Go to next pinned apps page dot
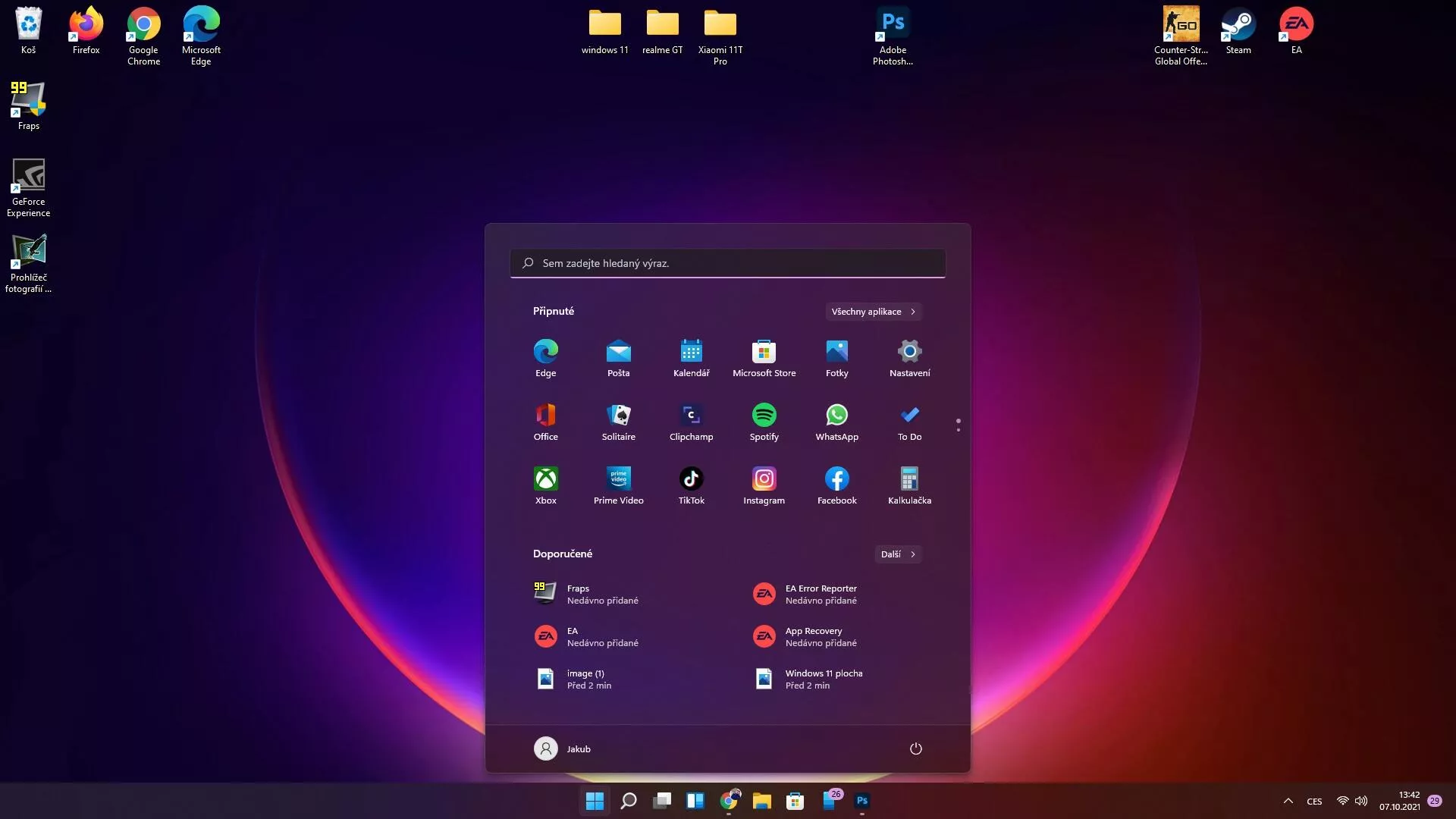 (958, 430)
